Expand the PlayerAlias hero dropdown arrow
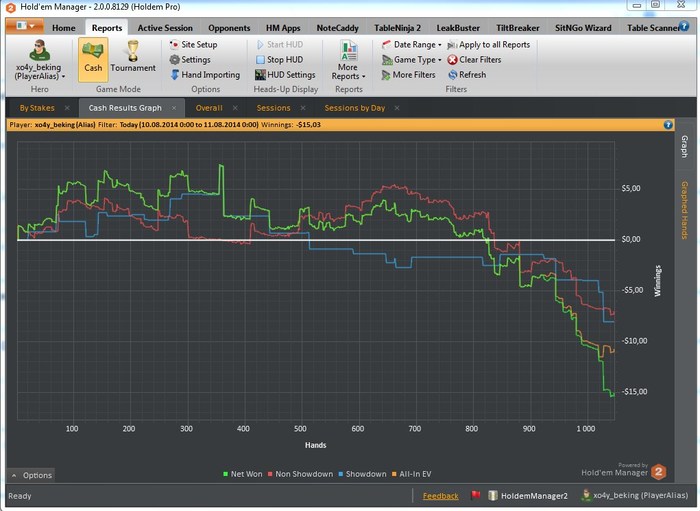This screenshot has width=700, height=511. coord(63,77)
